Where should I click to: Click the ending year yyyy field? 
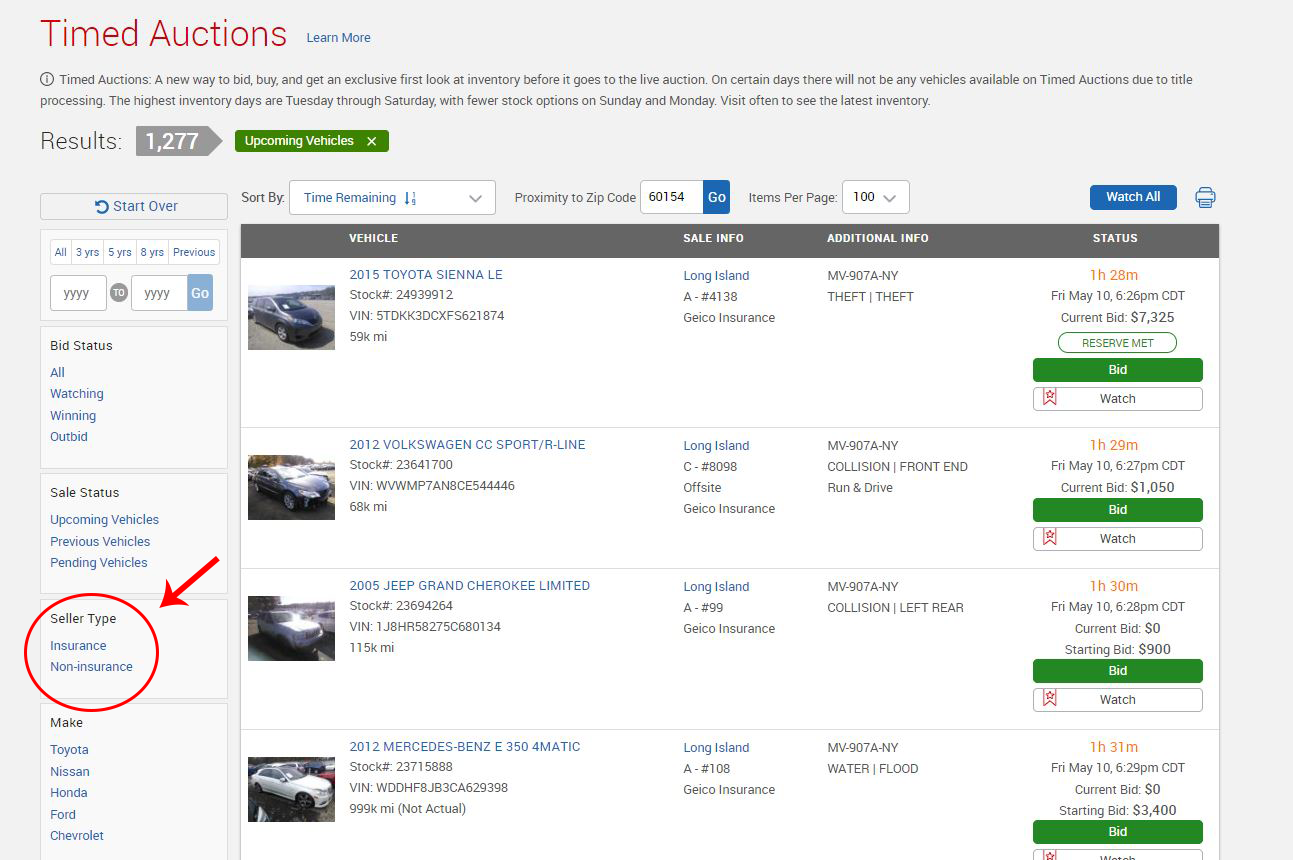pyautogui.click(x=159, y=293)
